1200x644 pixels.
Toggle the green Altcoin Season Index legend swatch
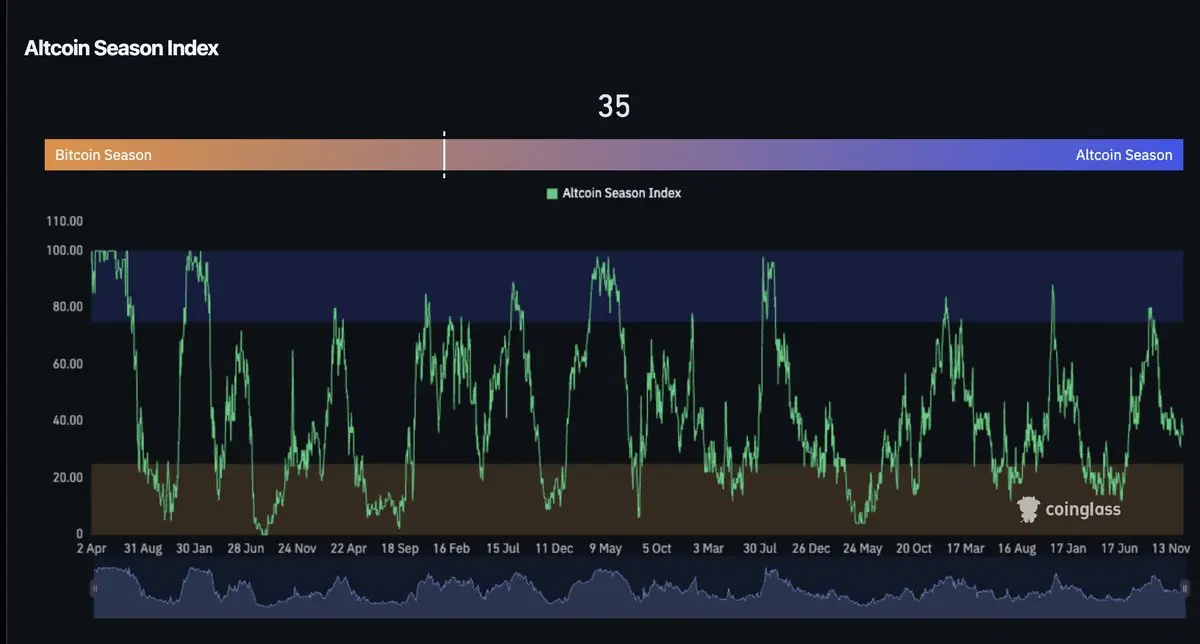coord(552,193)
